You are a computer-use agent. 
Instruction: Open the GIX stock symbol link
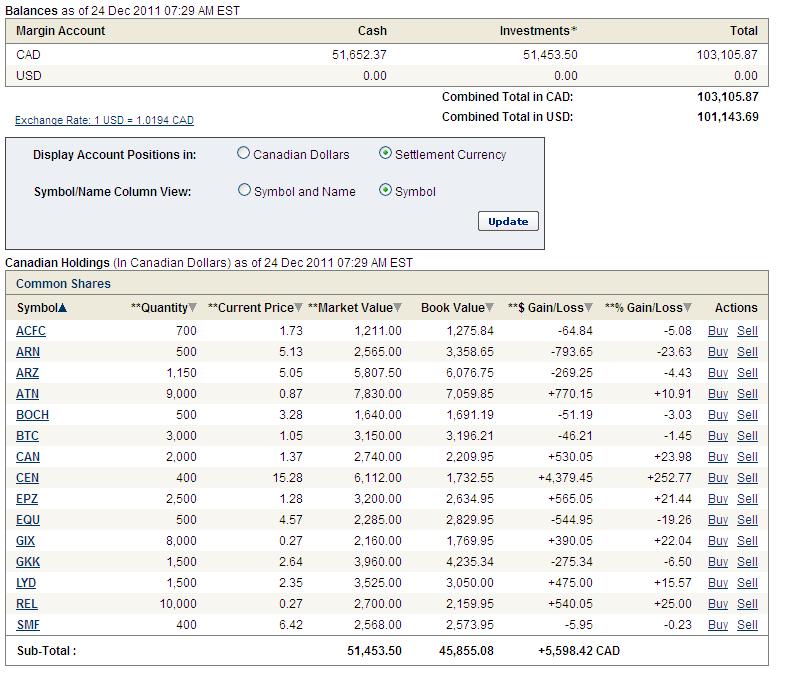[27, 541]
